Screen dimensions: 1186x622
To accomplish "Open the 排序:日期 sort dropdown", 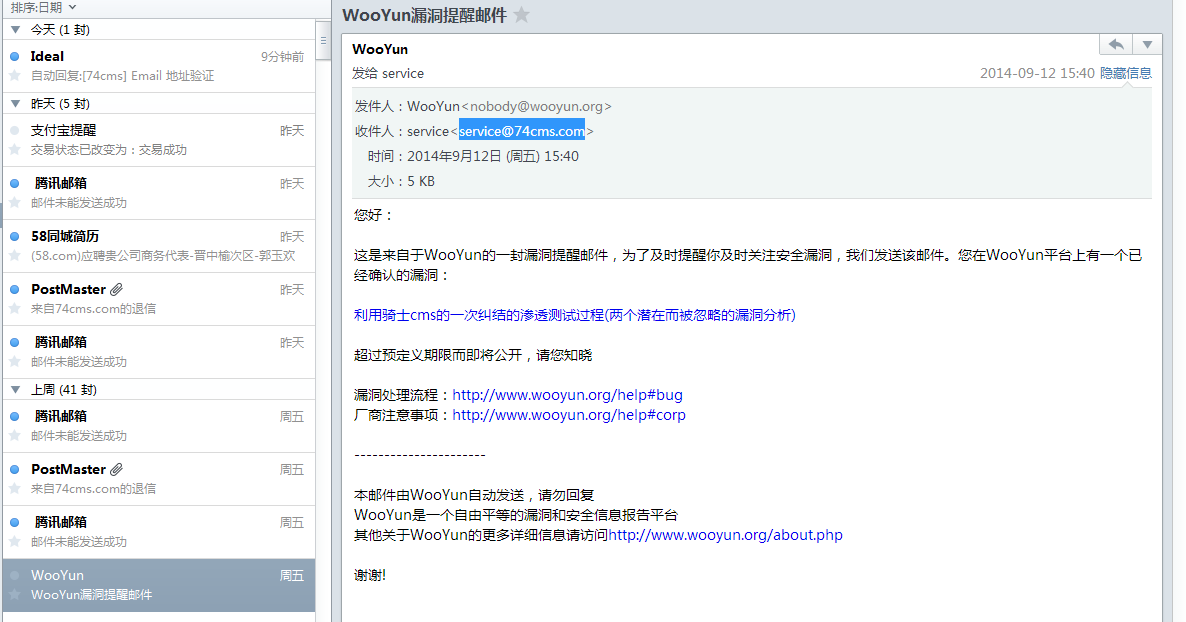I will (44, 8).
